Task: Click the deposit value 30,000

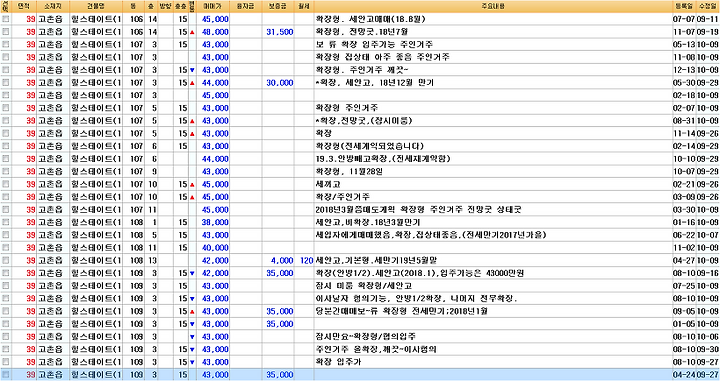Action: click(280, 83)
